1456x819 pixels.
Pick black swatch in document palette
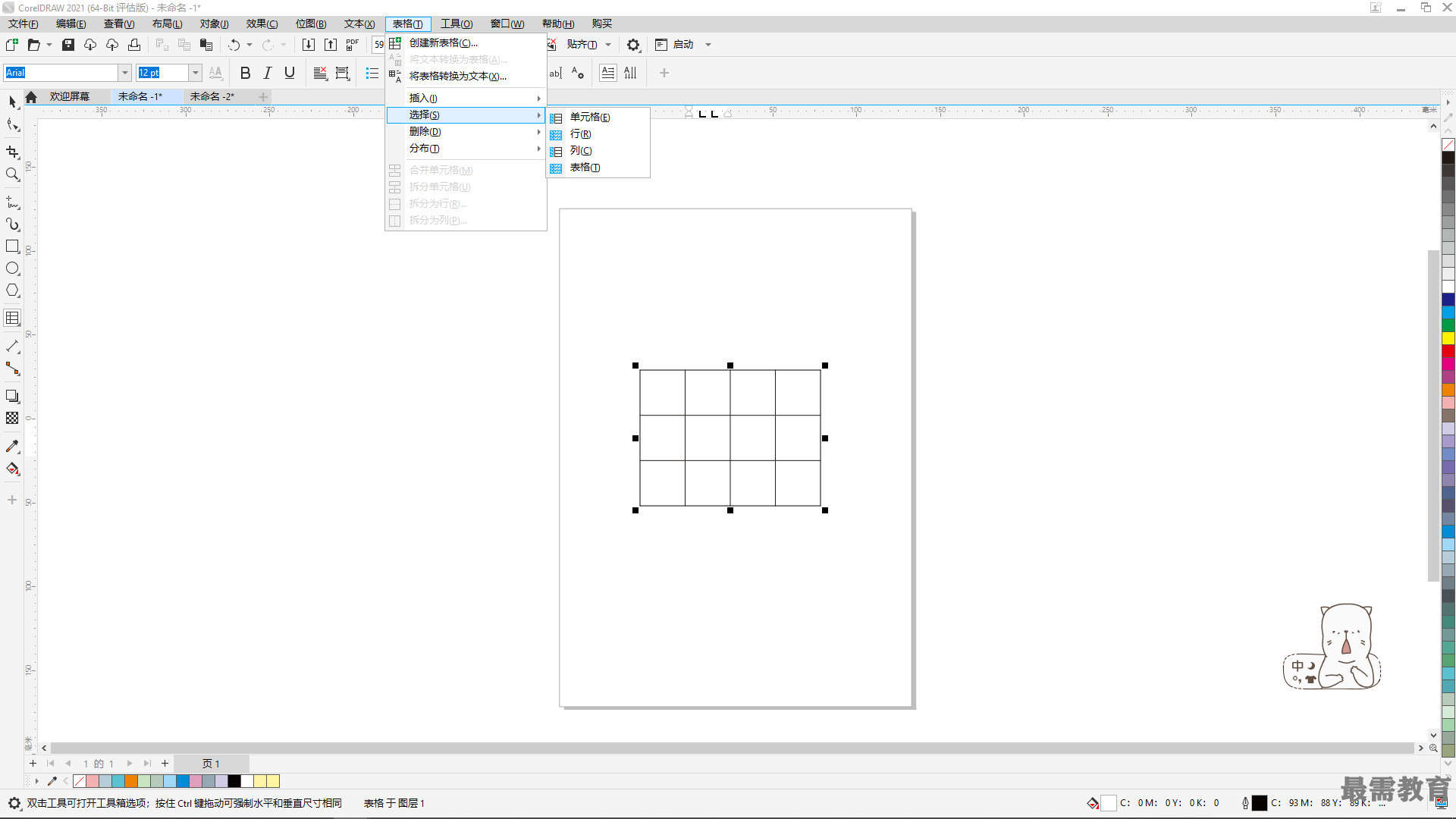234,781
